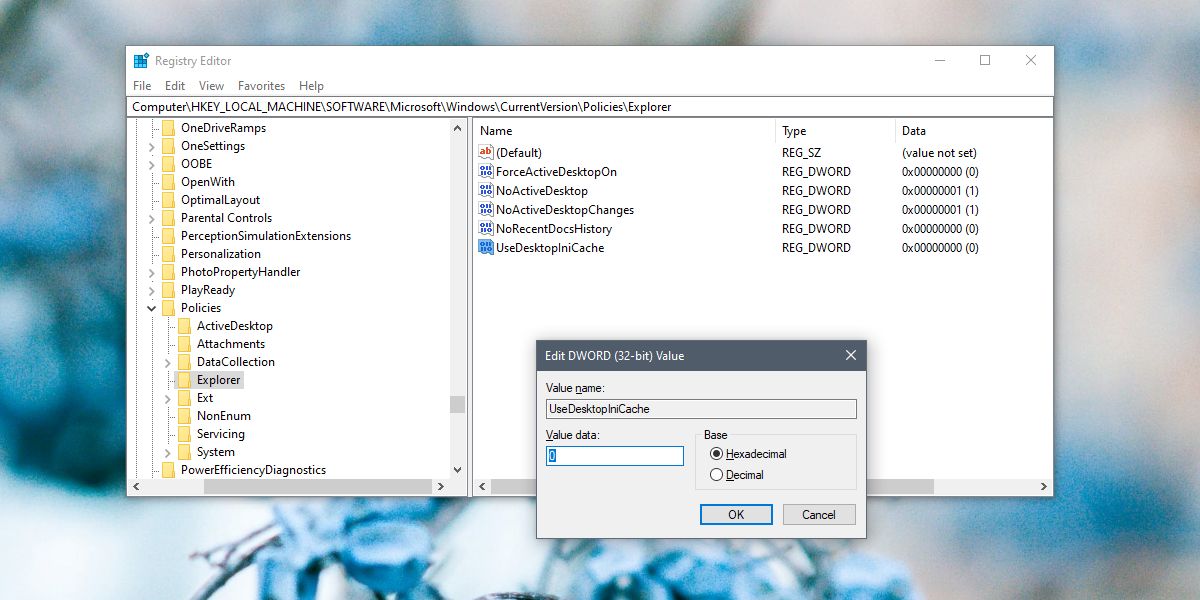Expand the Ext tree node
This screenshot has width=1200, height=600.
click(x=168, y=398)
